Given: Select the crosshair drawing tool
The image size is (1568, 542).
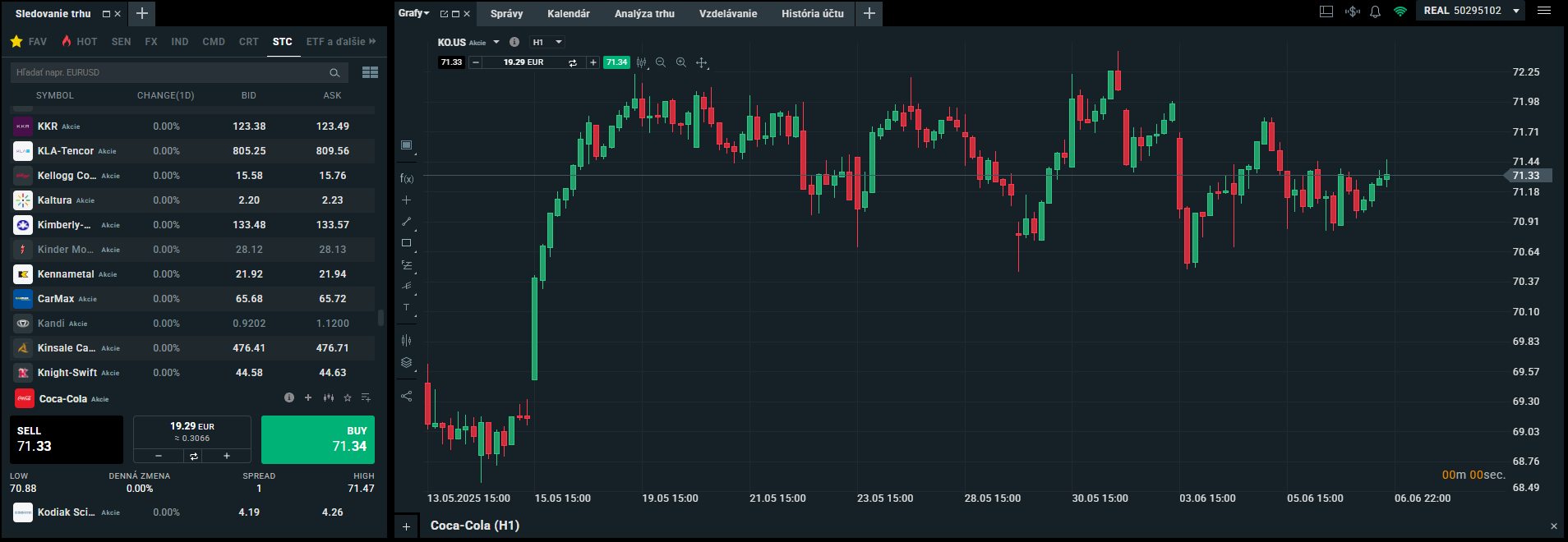Looking at the screenshot, I should pyautogui.click(x=406, y=200).
